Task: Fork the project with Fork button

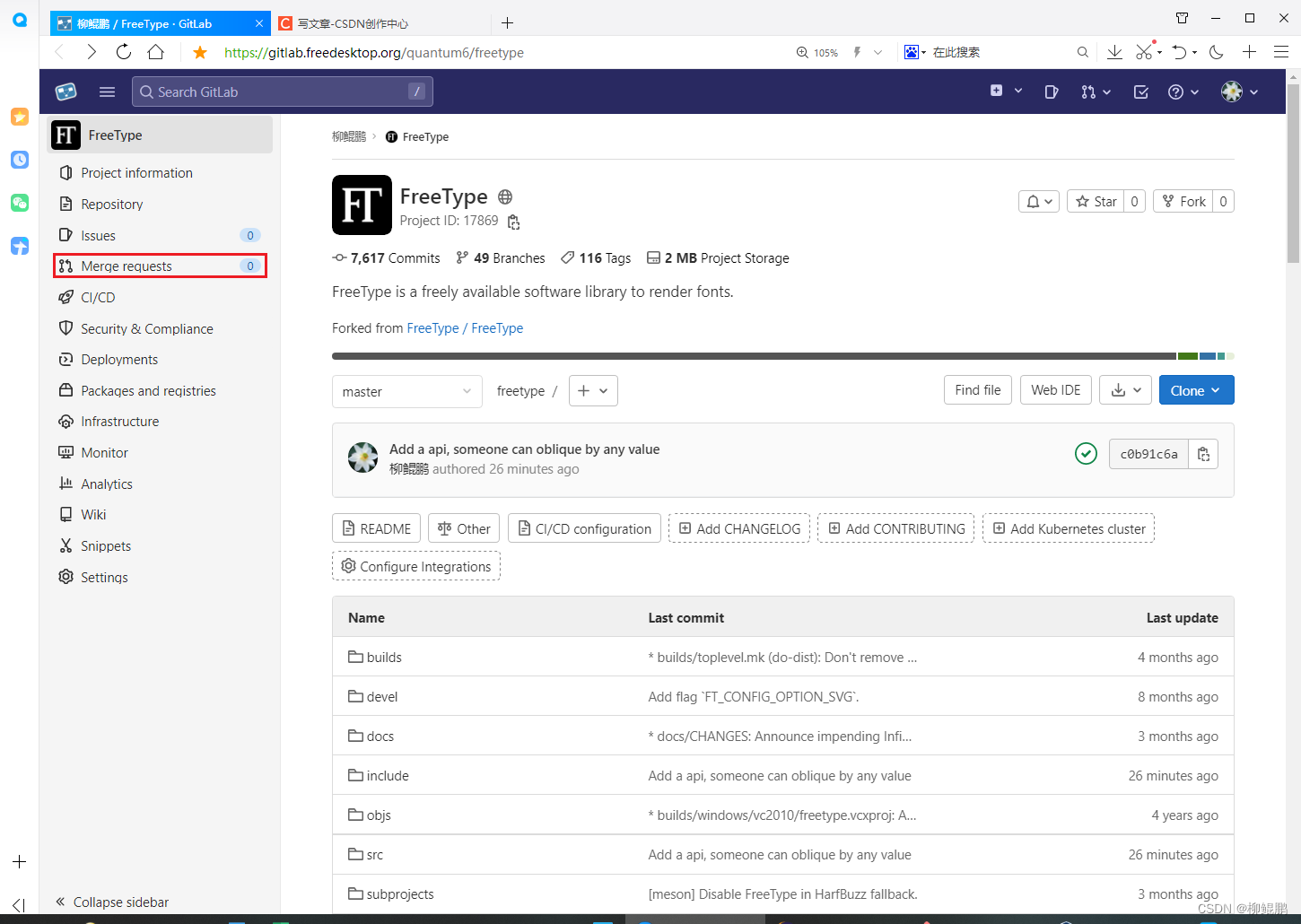Action: tap(1183, 202)
